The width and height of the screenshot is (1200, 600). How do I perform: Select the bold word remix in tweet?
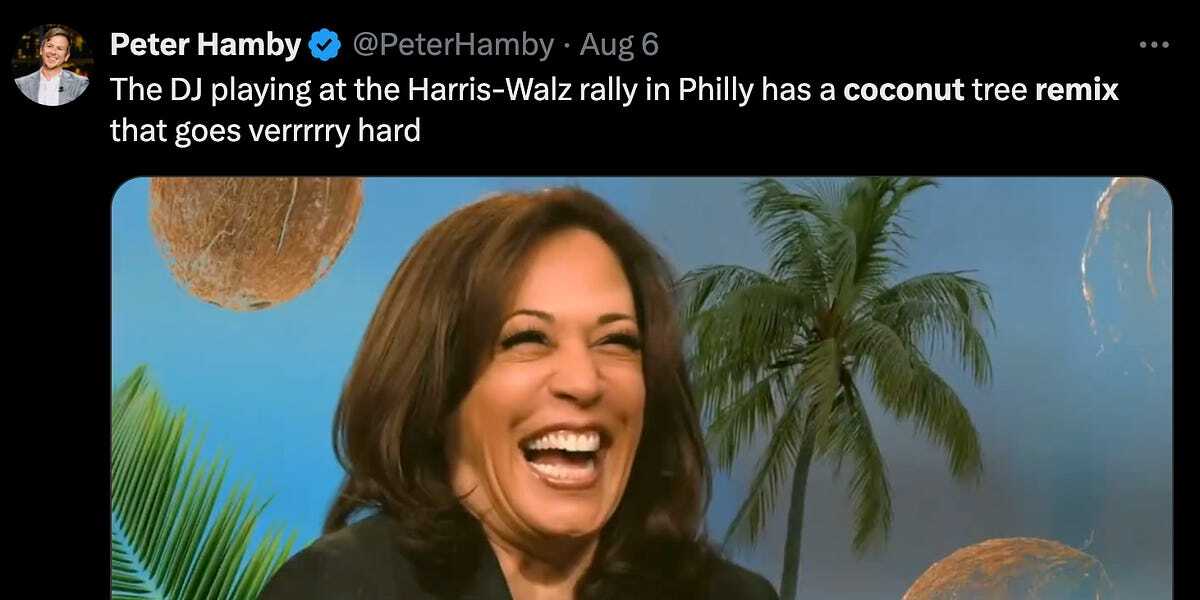pyautogui.click(x=1077, y=90)
